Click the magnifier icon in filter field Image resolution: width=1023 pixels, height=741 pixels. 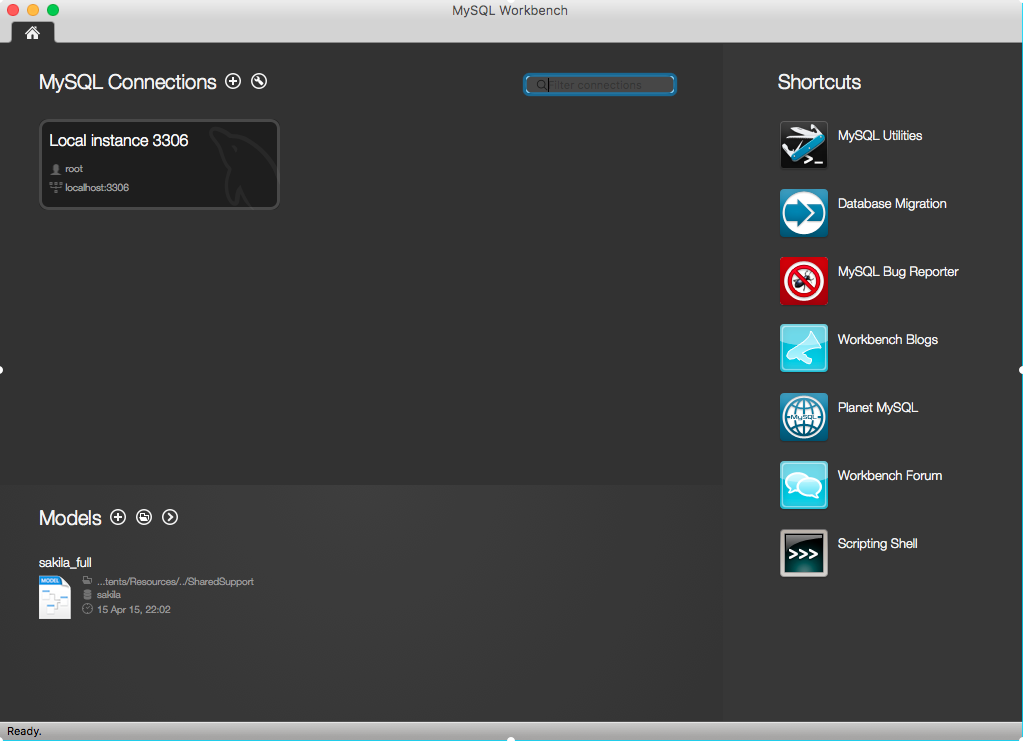(x=542, y=85)
